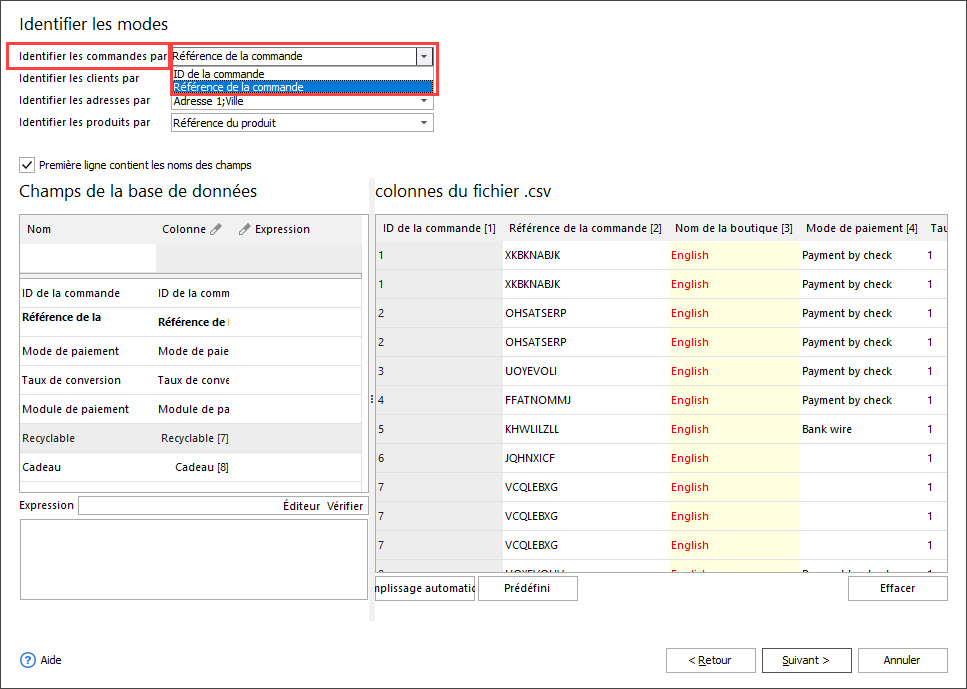Click the Retour button

coord(710,660)
